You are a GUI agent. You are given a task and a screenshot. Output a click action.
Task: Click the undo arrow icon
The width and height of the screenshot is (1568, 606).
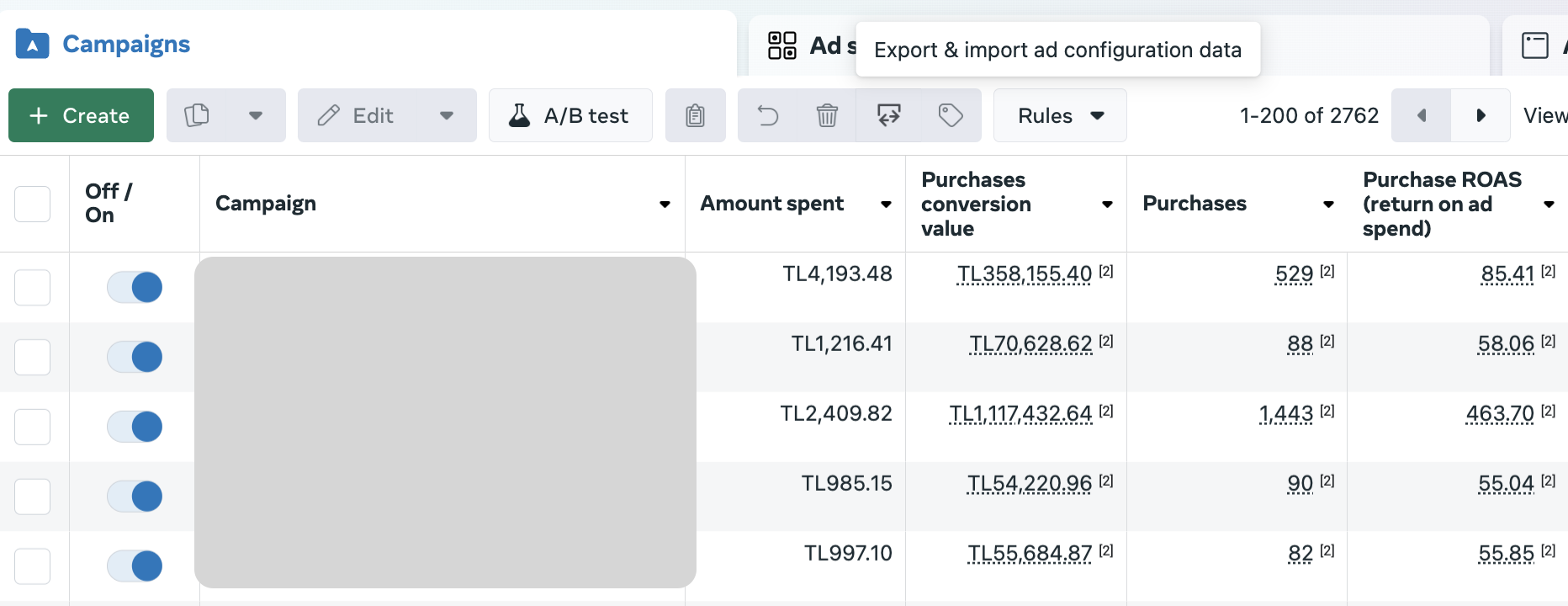pos(767,115)
